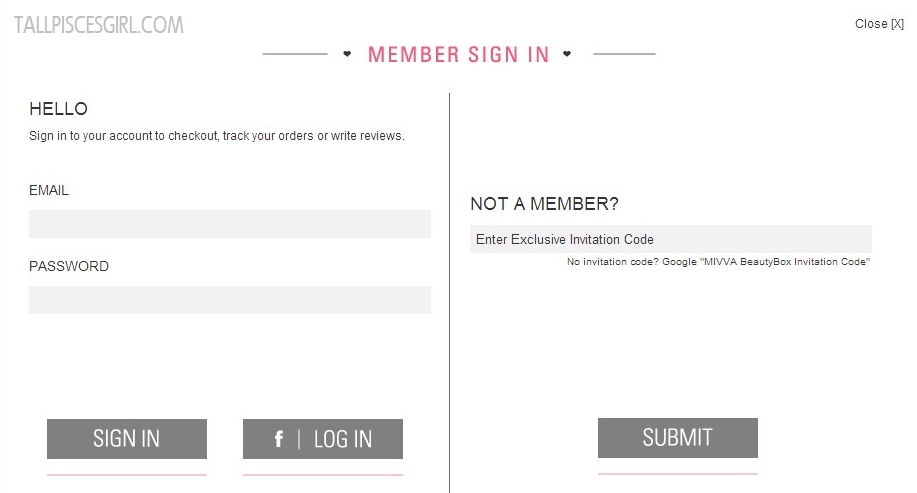The height and width of the screenshot is (493, 917).
Task: Submit the invitation code
Action: pyautogui.click(x=677, y=438)
